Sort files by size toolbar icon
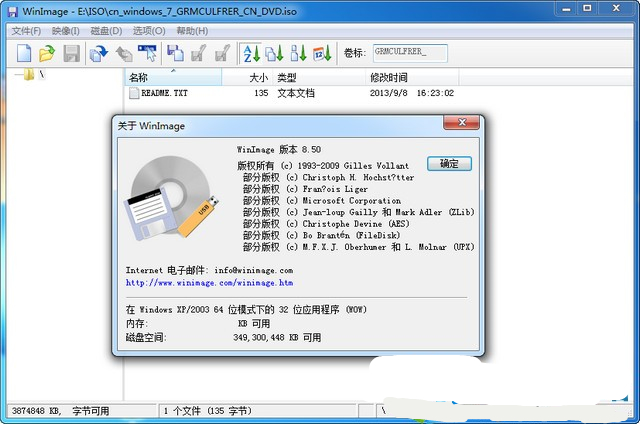Viewport: 640px width, 424px height. point(298,53)
